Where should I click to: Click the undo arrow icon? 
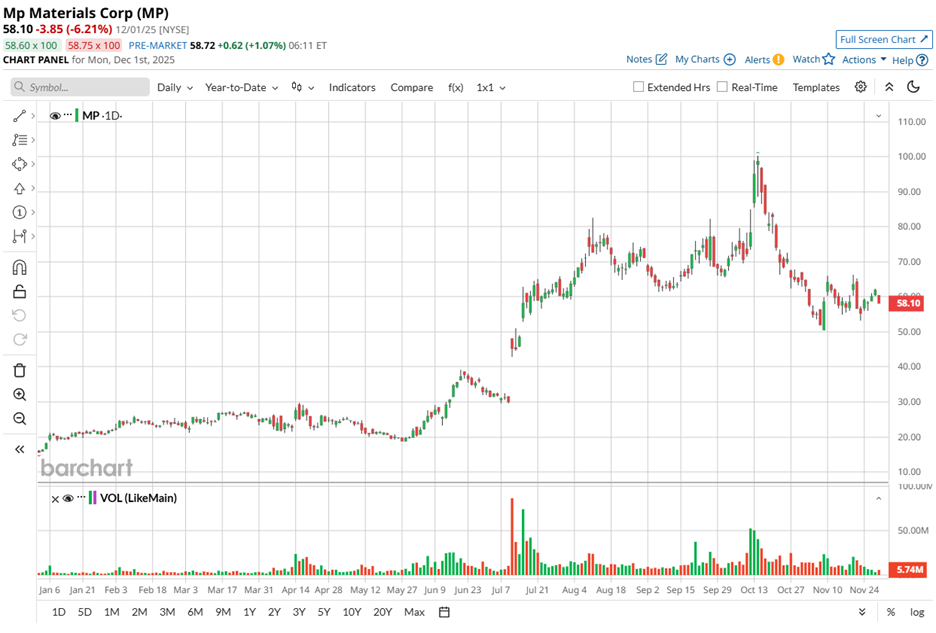[x=19, y=315]
